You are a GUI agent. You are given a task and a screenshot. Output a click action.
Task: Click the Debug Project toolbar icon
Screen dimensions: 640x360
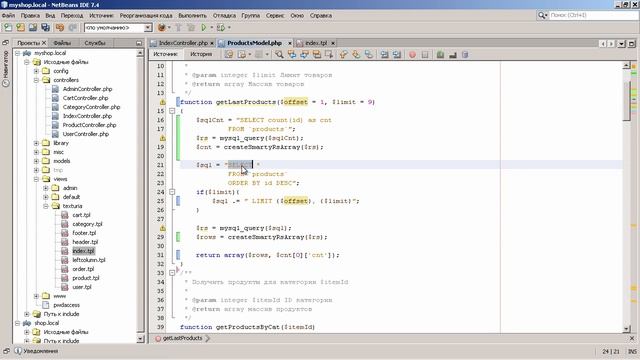[x=221, y=27]
